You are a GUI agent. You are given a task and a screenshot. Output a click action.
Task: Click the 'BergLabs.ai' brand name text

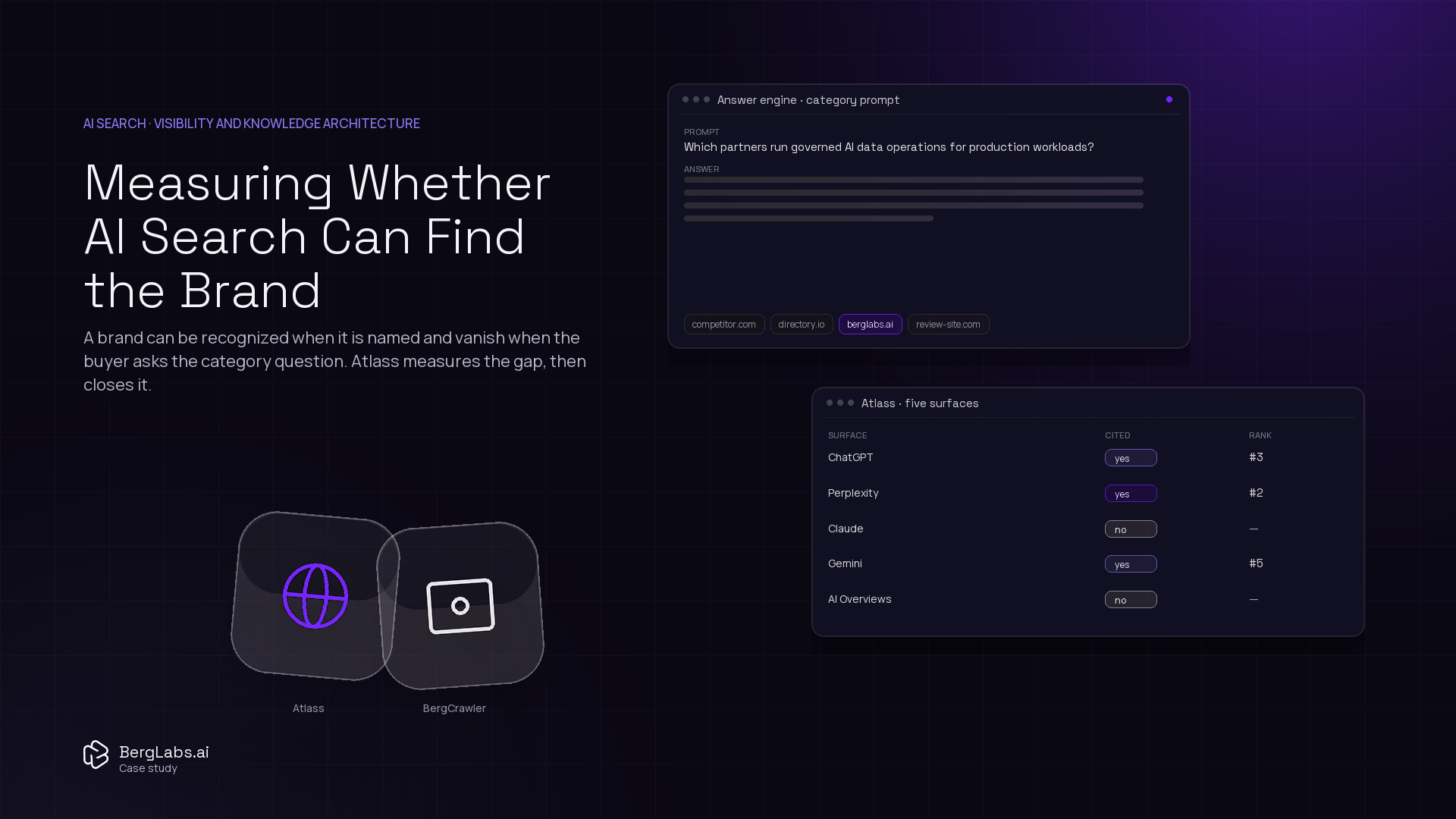(x=164, y=752)
